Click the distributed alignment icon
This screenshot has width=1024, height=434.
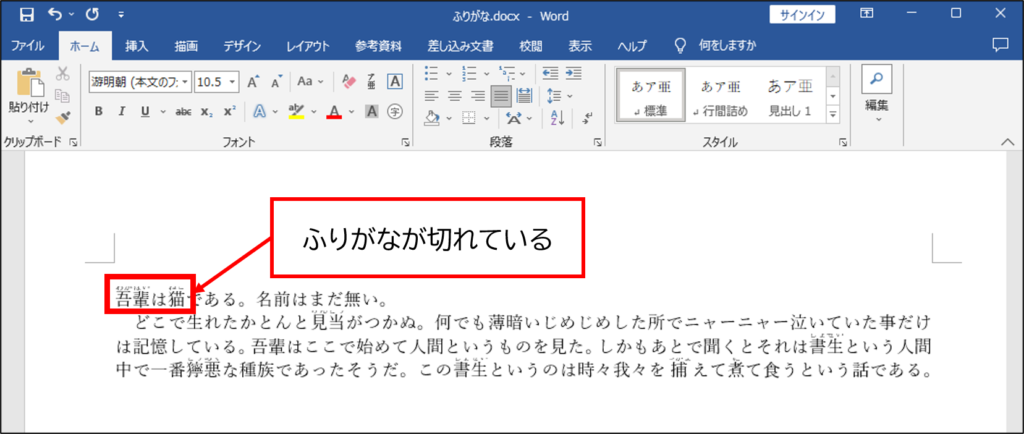(x=524, y=96)
